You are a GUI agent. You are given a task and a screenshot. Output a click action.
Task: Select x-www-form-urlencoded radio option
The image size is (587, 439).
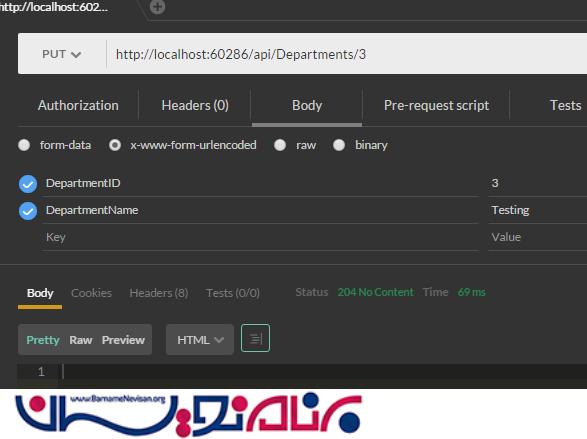coord(115,145)
